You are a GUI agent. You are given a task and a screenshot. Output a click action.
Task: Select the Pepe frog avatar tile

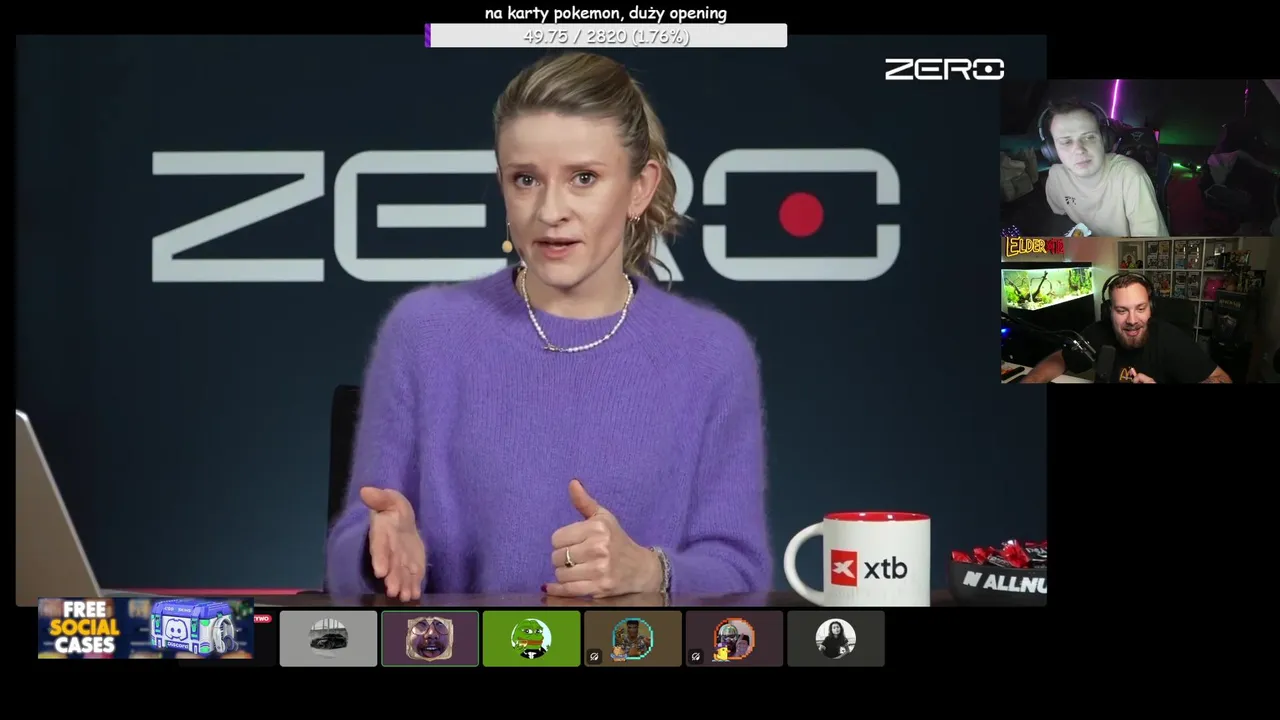pyautogui.click(x=531, y=638)
